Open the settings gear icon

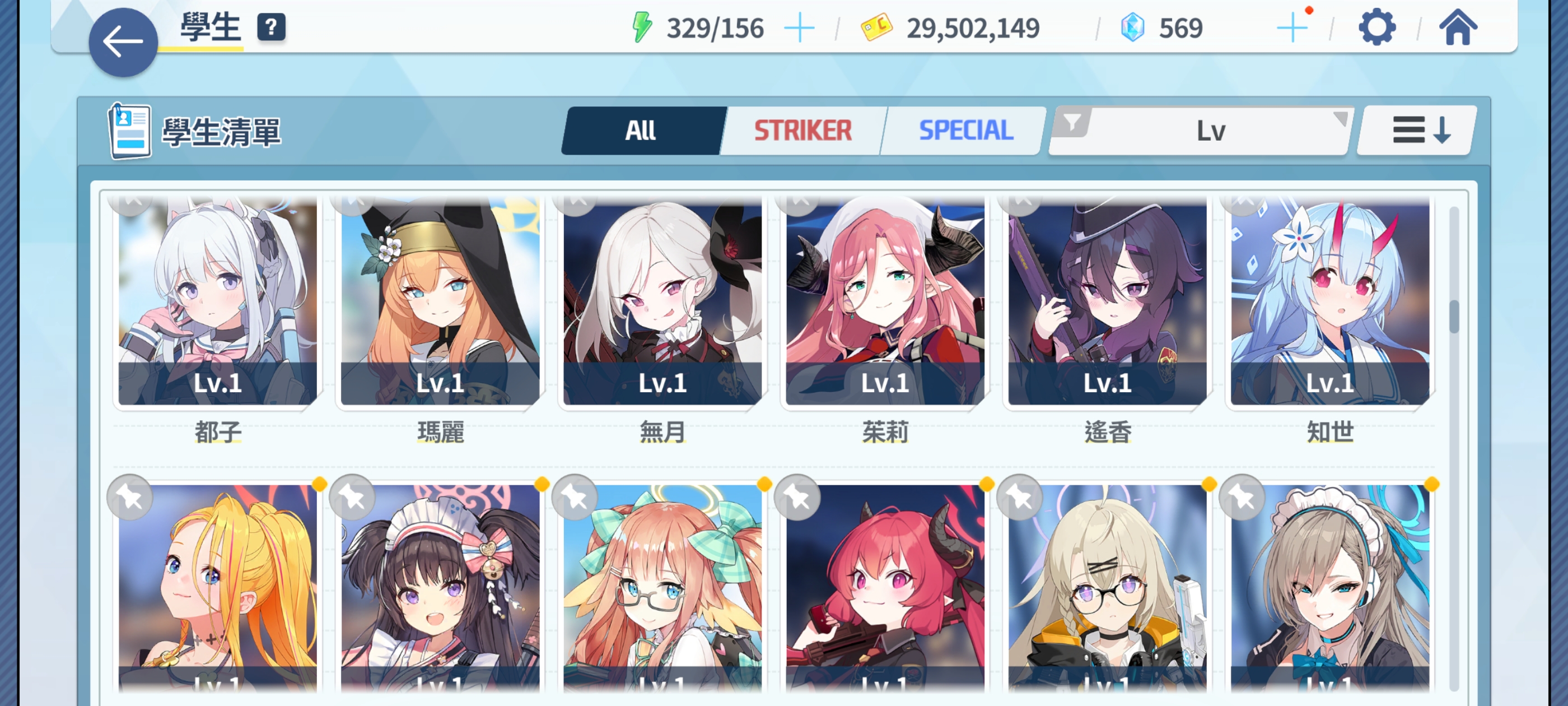[x=1377, y=28]
